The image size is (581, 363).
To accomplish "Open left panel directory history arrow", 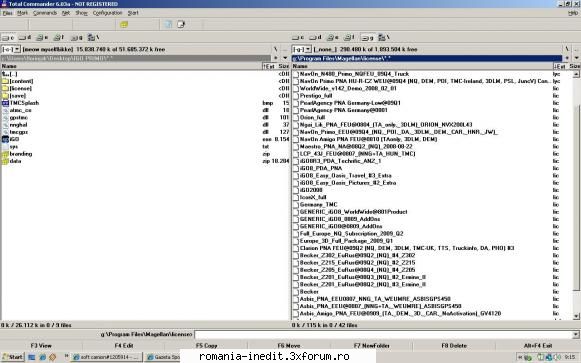I will pos(285,58).
